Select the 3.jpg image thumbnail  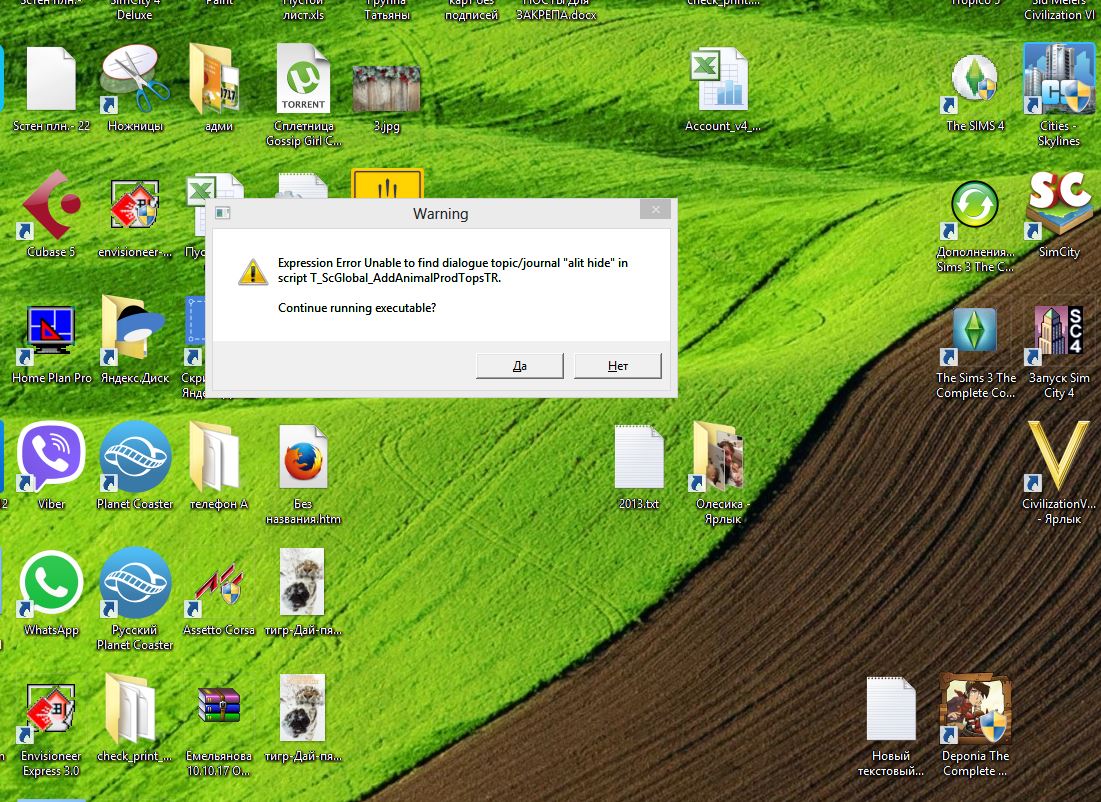click(x=386, y=87)
